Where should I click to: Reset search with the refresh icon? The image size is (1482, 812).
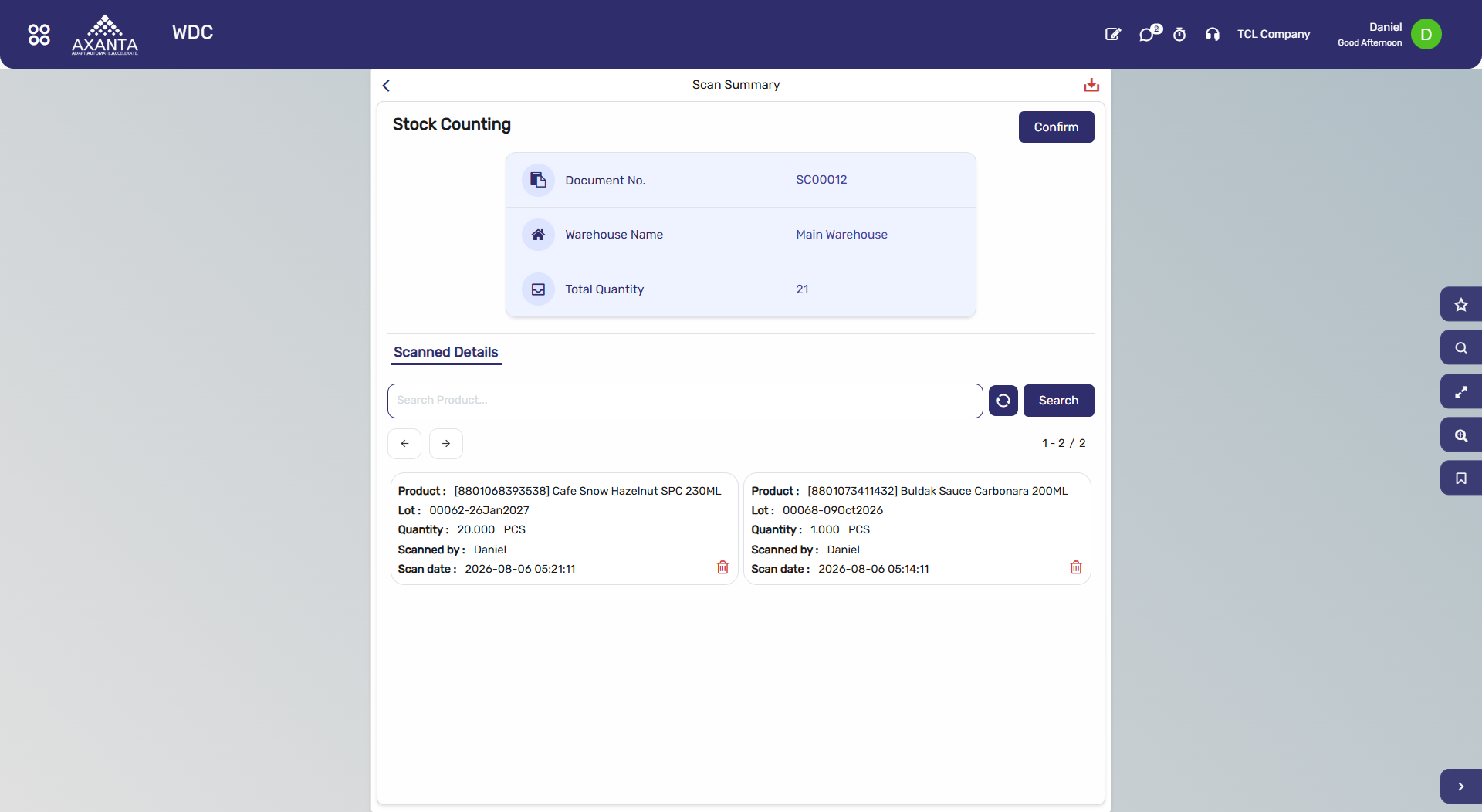point(1003,401)
